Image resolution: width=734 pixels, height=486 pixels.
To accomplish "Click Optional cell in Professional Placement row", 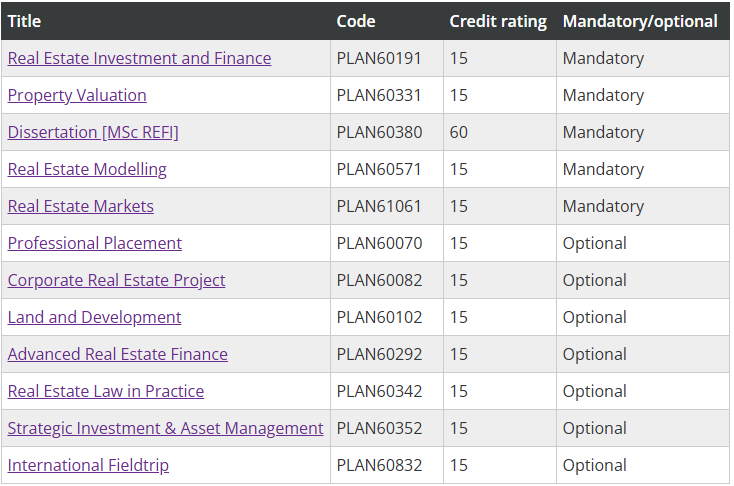I will (595, 243).
